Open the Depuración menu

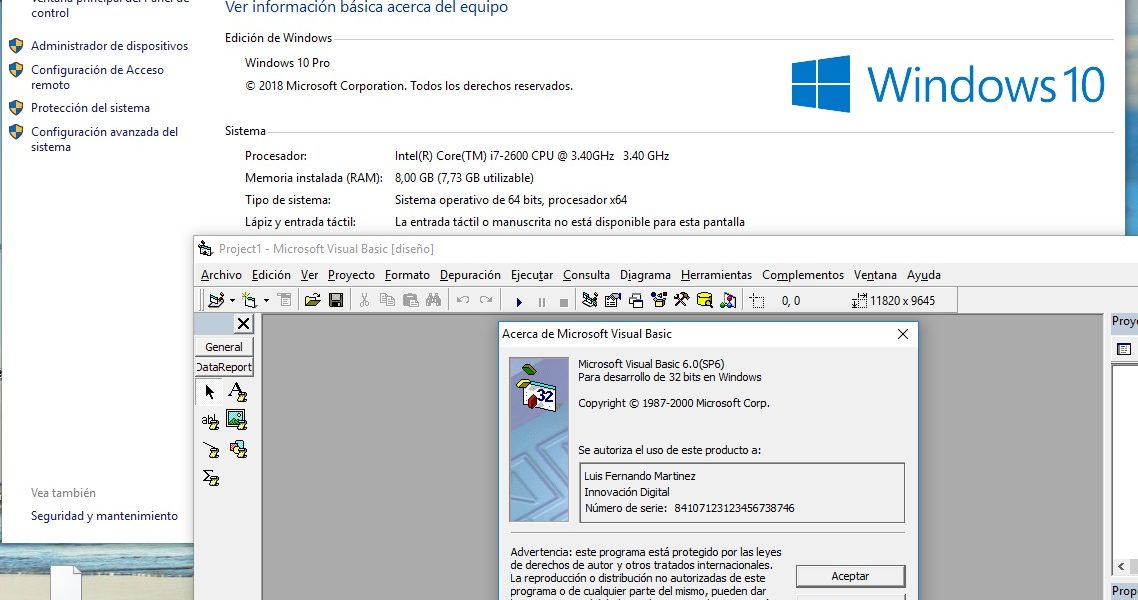tap(470, 275)
